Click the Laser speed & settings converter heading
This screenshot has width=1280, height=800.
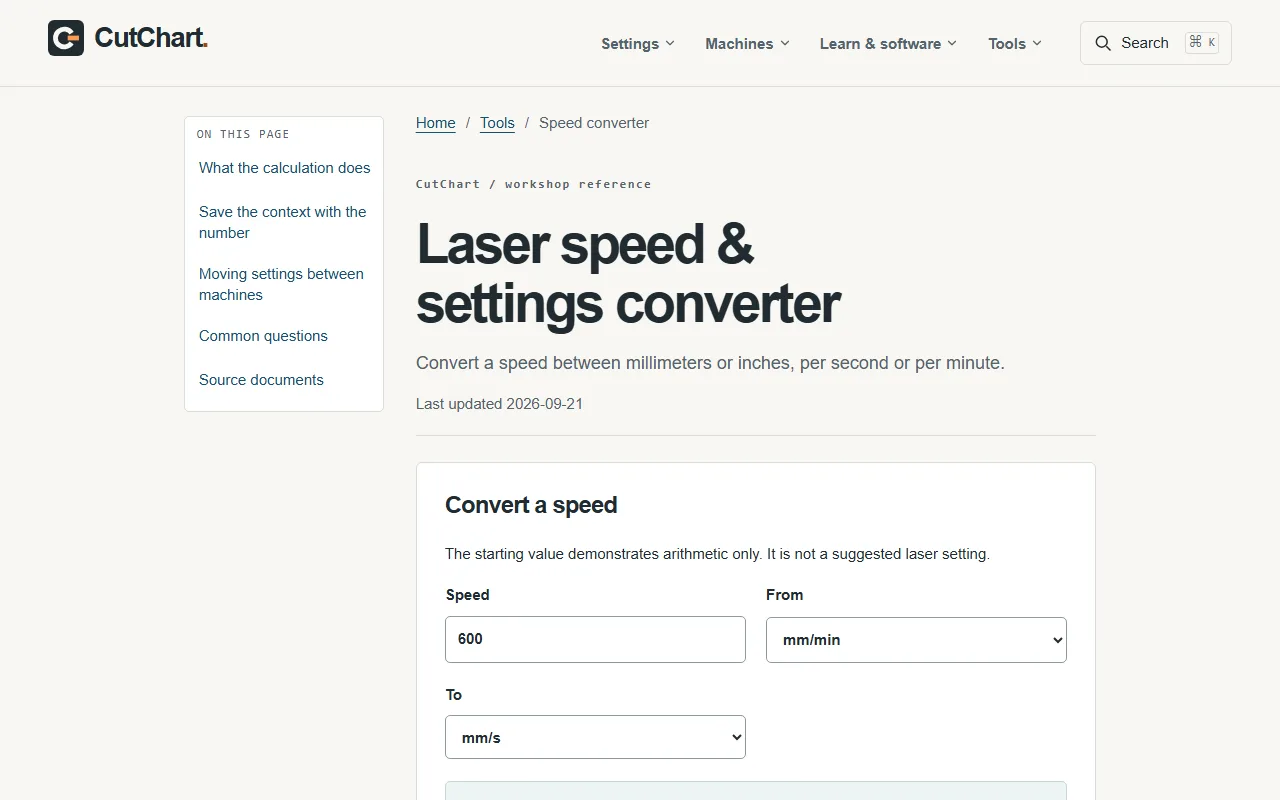coord(628,274)
